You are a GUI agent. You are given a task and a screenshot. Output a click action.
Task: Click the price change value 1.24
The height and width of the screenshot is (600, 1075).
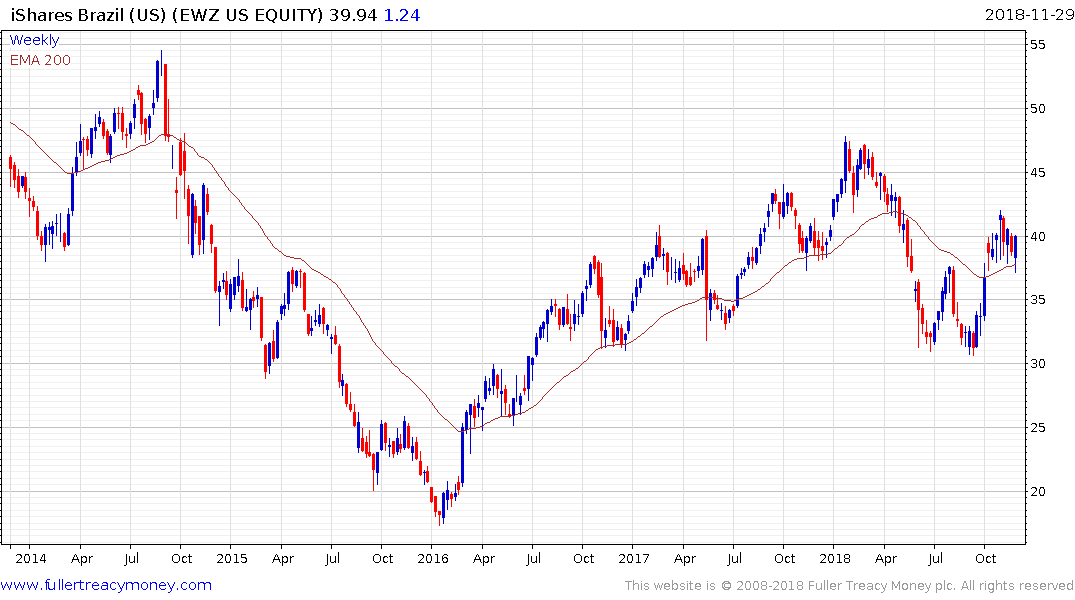pyautogui.click(x=402, y=15)
